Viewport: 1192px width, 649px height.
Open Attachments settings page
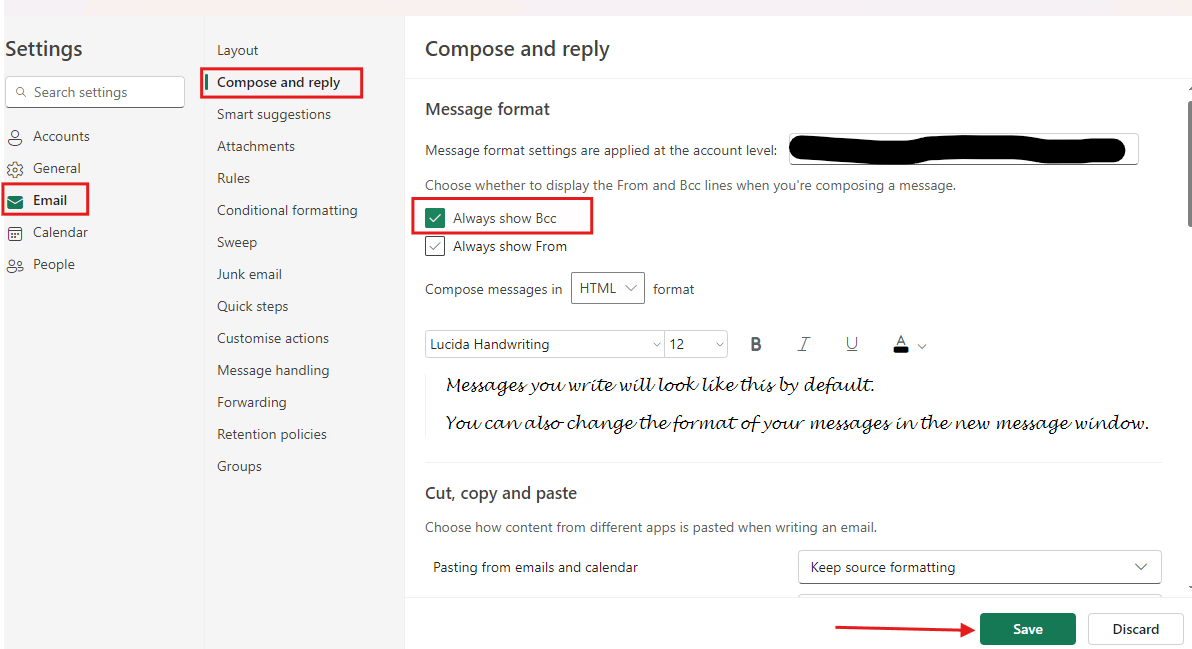pos(255,146)
